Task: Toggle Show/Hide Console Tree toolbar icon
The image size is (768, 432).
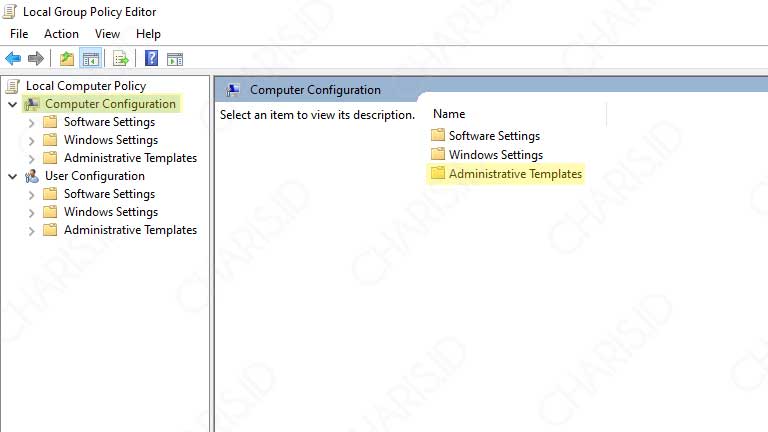Action: click(90, 59)
